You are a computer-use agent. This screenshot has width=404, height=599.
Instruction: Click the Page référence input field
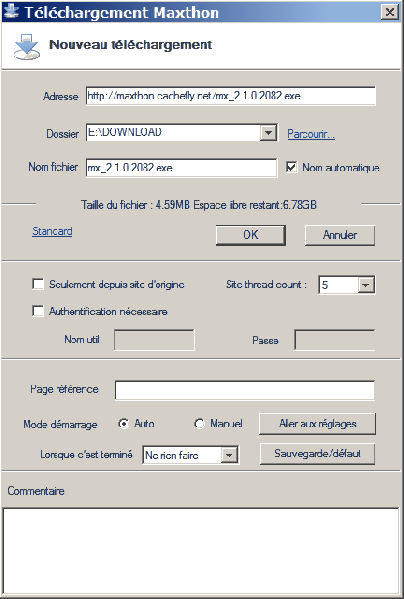[x=245, y=390]
